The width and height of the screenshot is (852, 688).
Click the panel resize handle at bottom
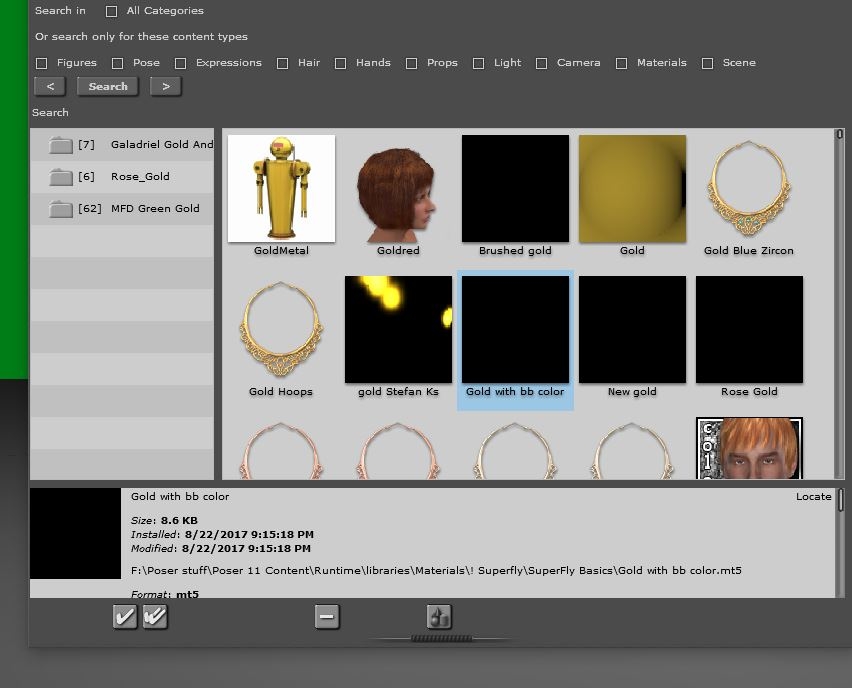440,638
